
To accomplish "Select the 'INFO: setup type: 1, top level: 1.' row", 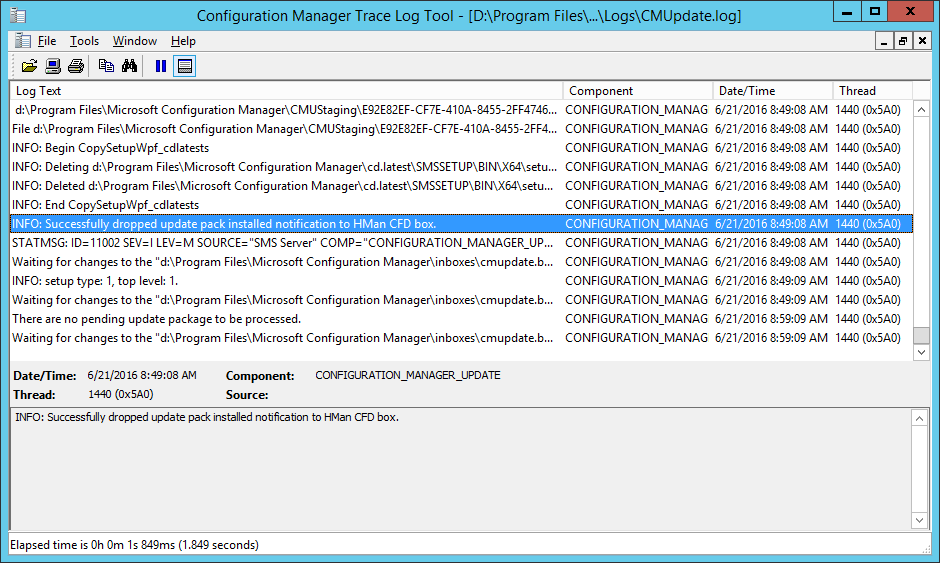I will coord(462,281).
